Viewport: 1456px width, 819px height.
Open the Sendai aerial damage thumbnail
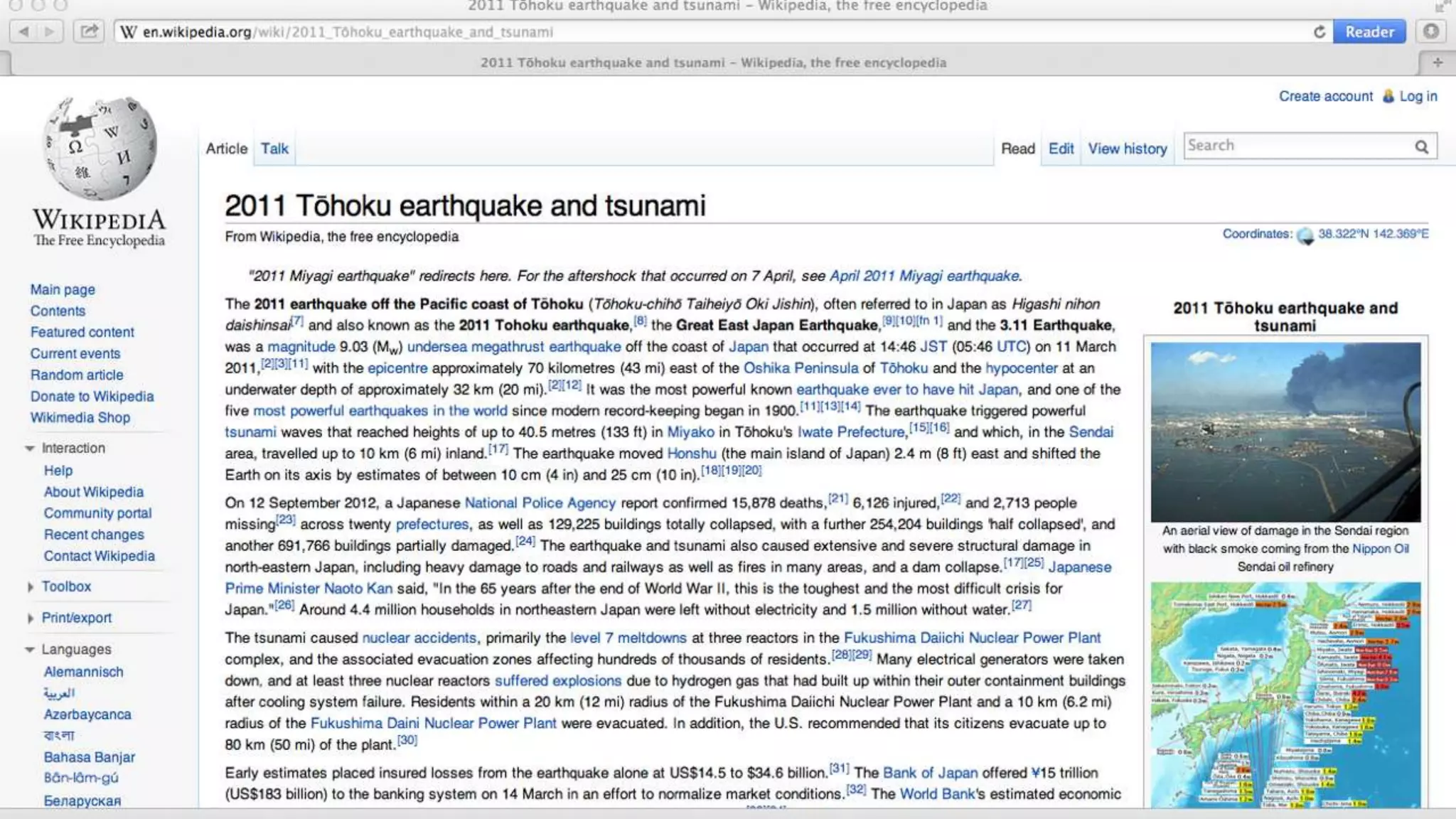(x=1285, y=432)
